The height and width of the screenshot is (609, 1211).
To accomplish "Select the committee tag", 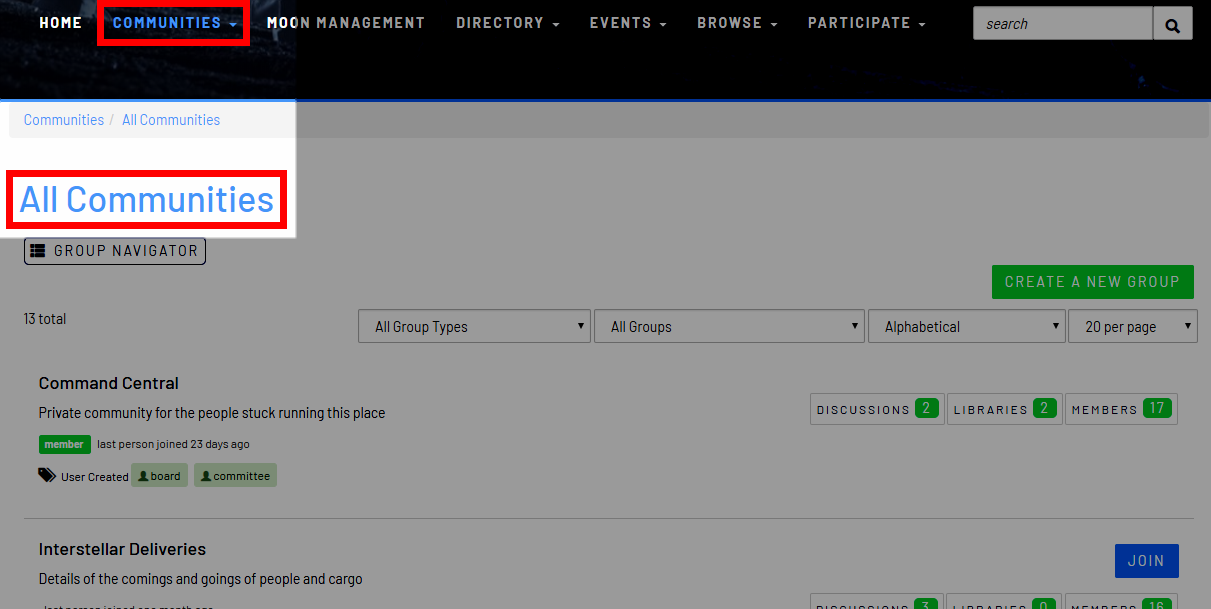I will click(235, 476).
